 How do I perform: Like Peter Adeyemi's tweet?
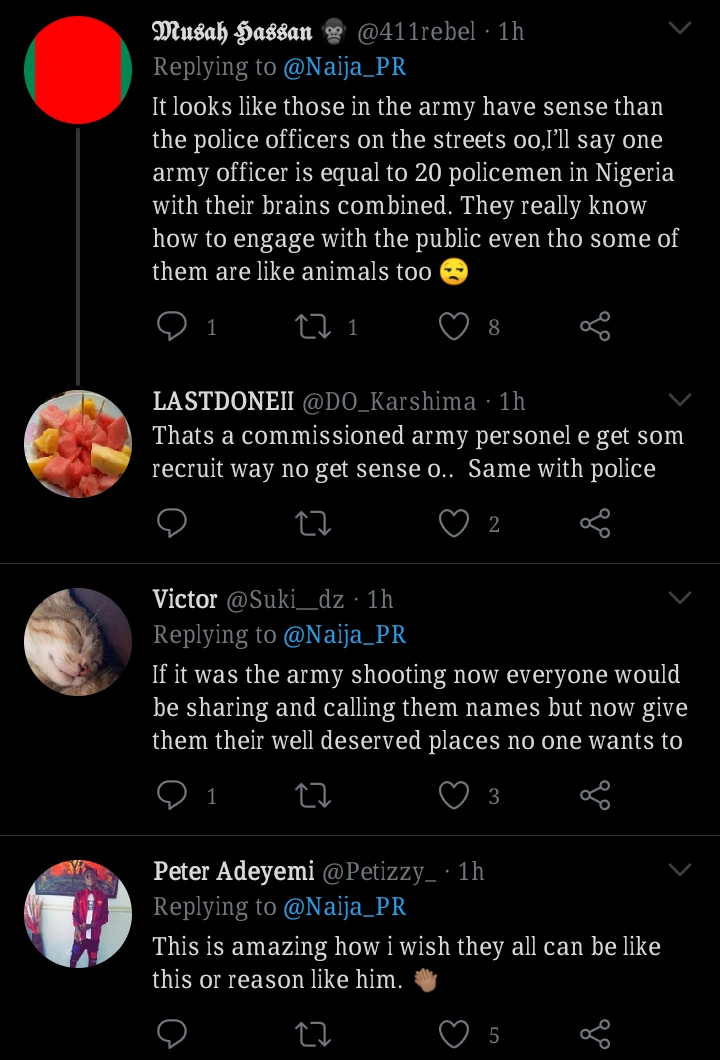click(455, 1033)
